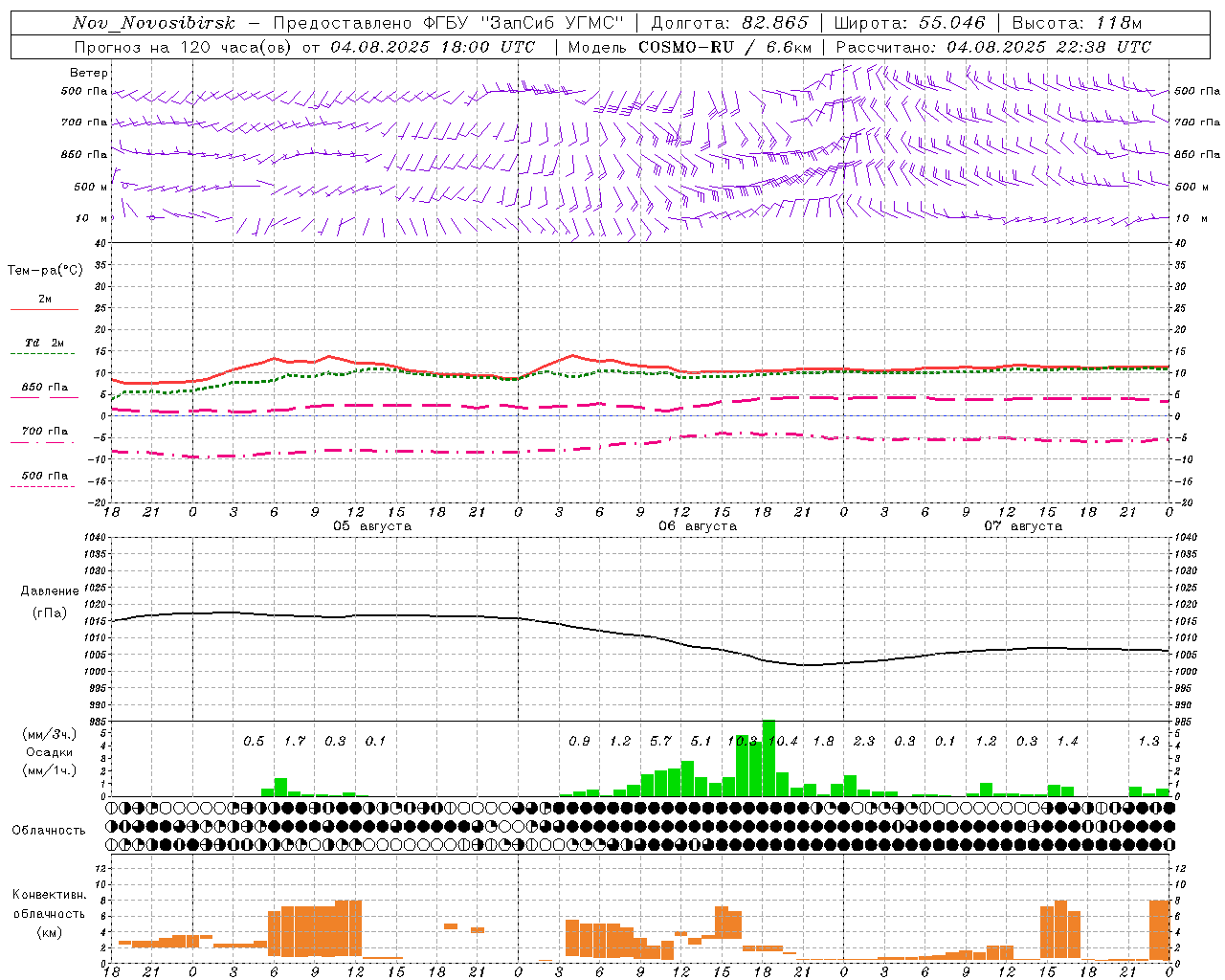Click the Облачность cloudiness label
This screenshot has height=980, width=1225.
coord(49,831)
